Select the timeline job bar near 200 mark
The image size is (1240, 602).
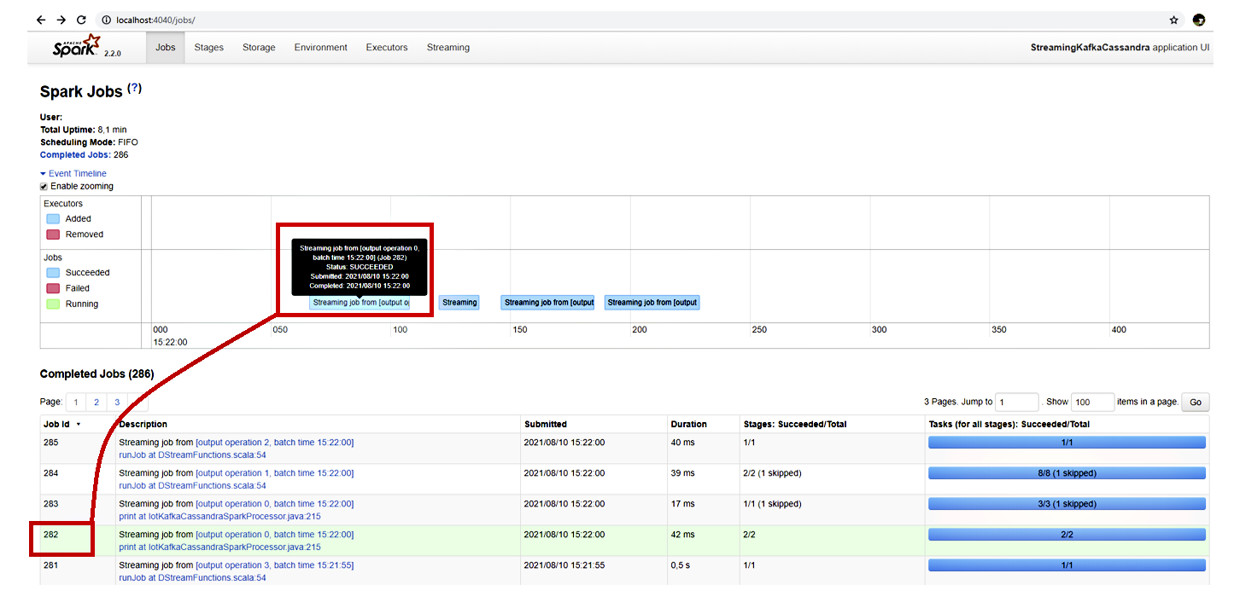[x=652, y=303]
